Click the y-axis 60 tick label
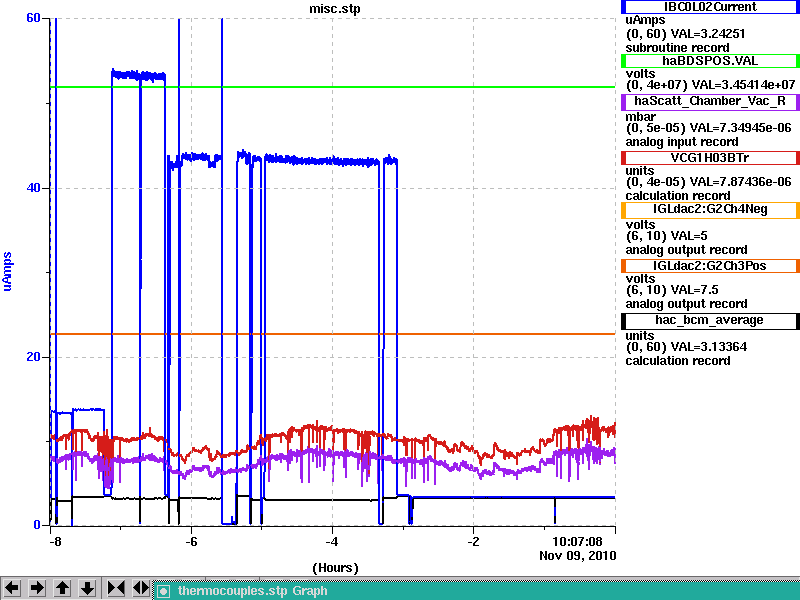The image size is (800, 600). pos(33,18)
